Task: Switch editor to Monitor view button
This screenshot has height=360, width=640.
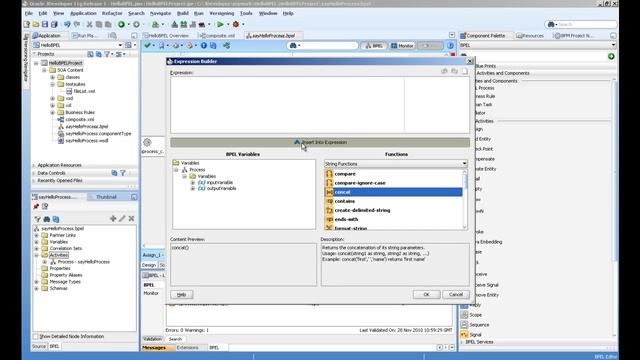Action: (402, 46)
